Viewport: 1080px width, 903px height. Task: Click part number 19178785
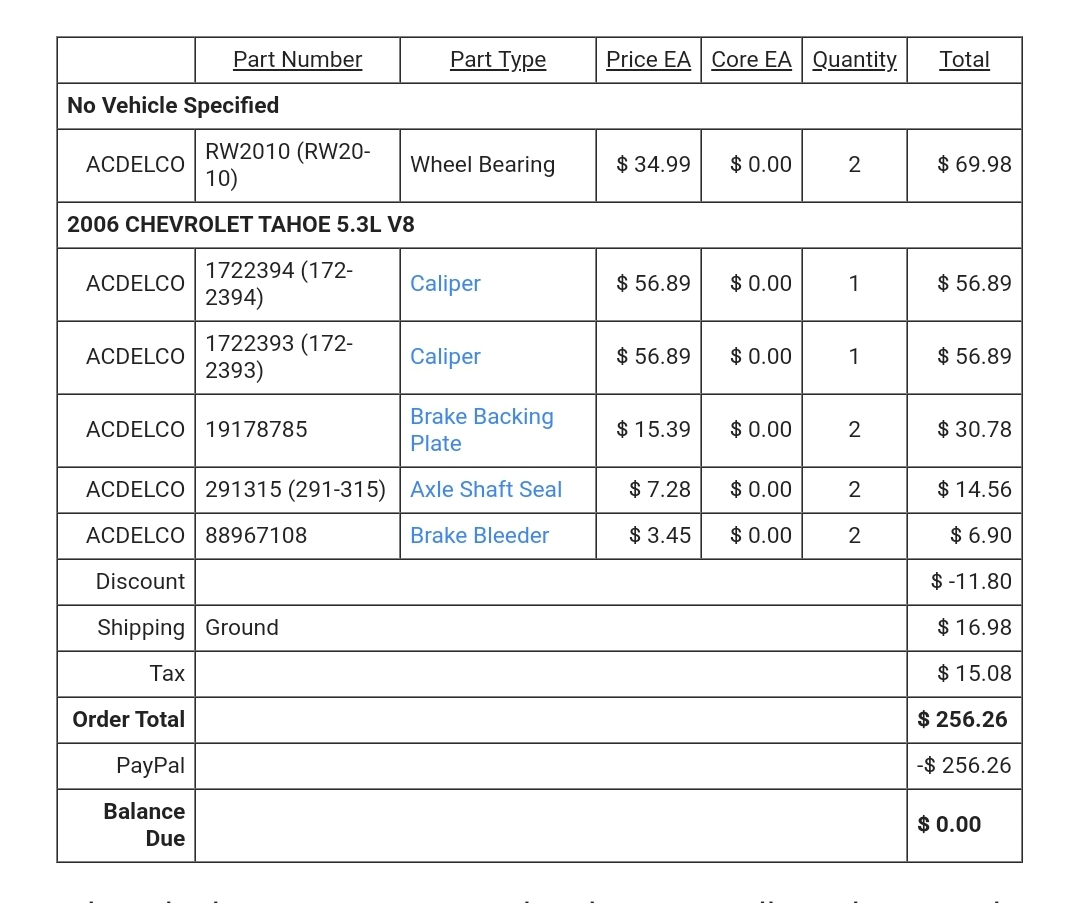[256, 430]
